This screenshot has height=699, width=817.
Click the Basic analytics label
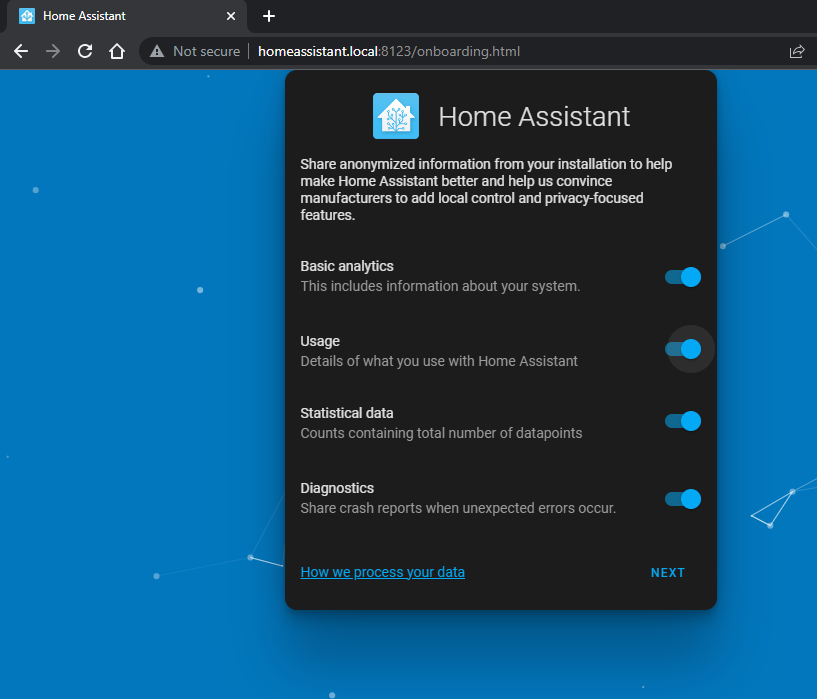(347, 266)
